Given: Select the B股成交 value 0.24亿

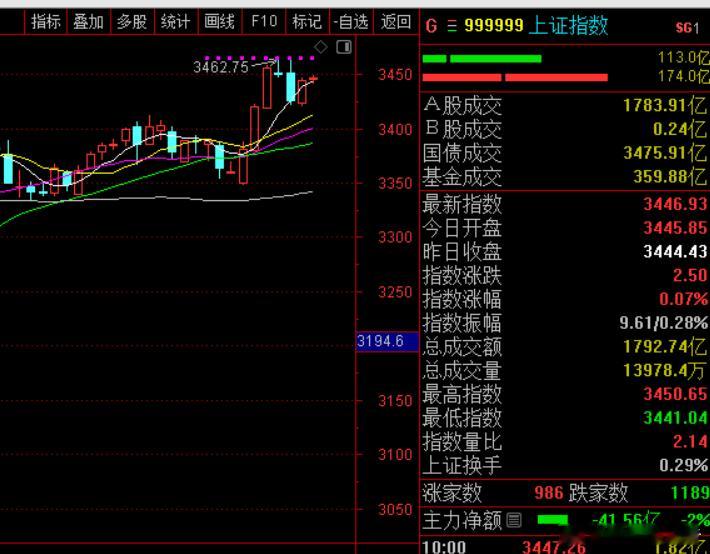Looking at the screenshot, I should (680, 129).
